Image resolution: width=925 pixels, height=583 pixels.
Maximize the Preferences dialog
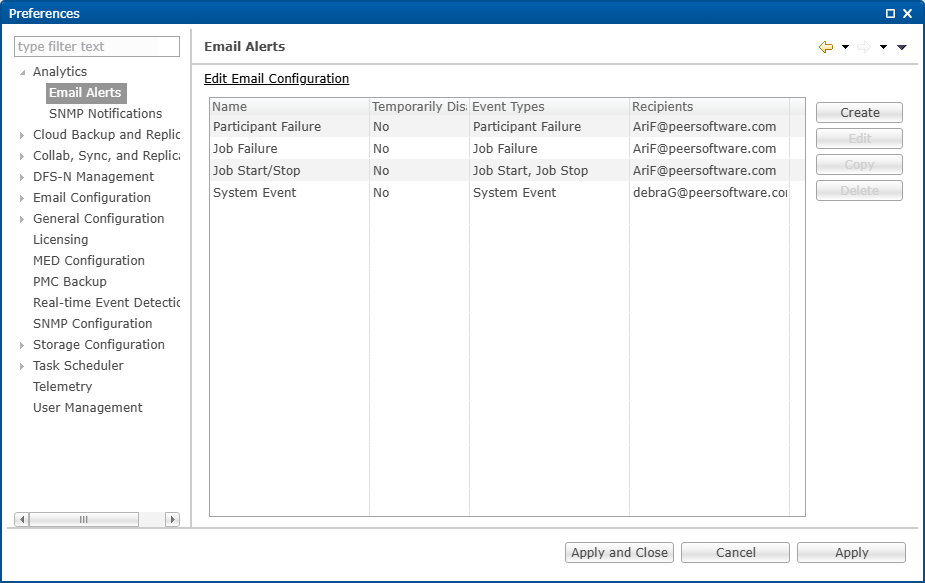pos(890,13)
